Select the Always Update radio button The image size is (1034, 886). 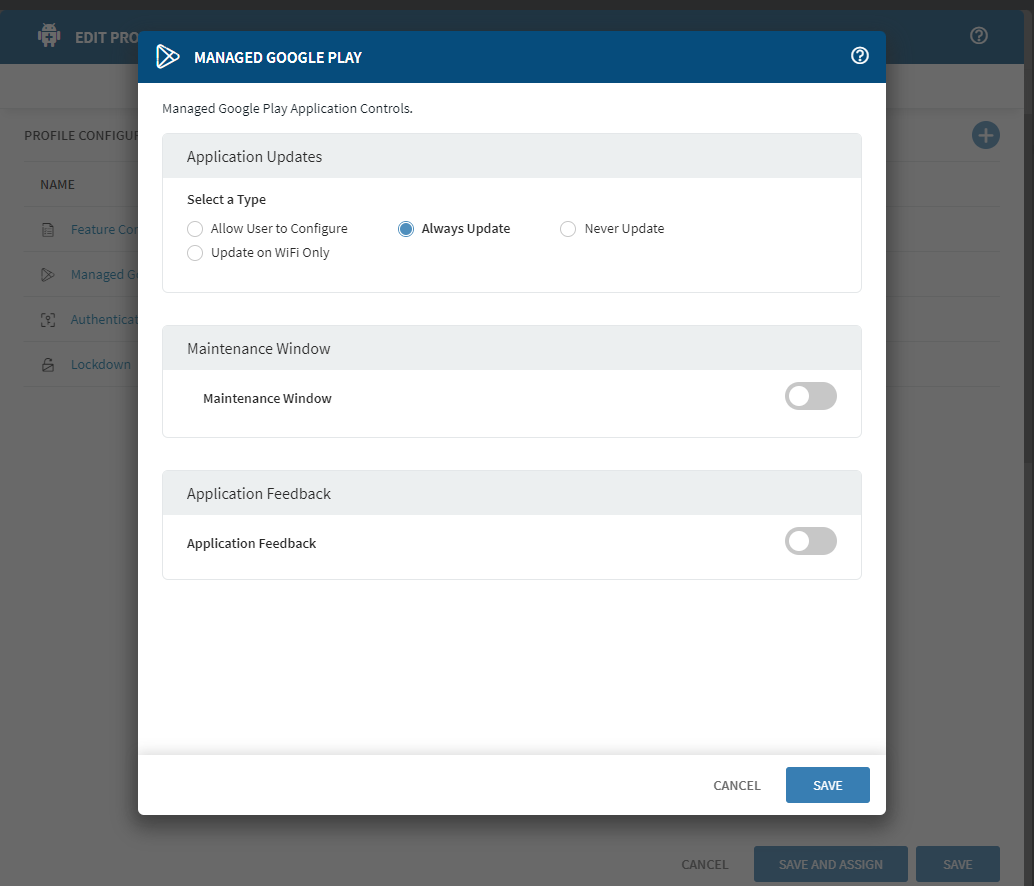point(406,229)
